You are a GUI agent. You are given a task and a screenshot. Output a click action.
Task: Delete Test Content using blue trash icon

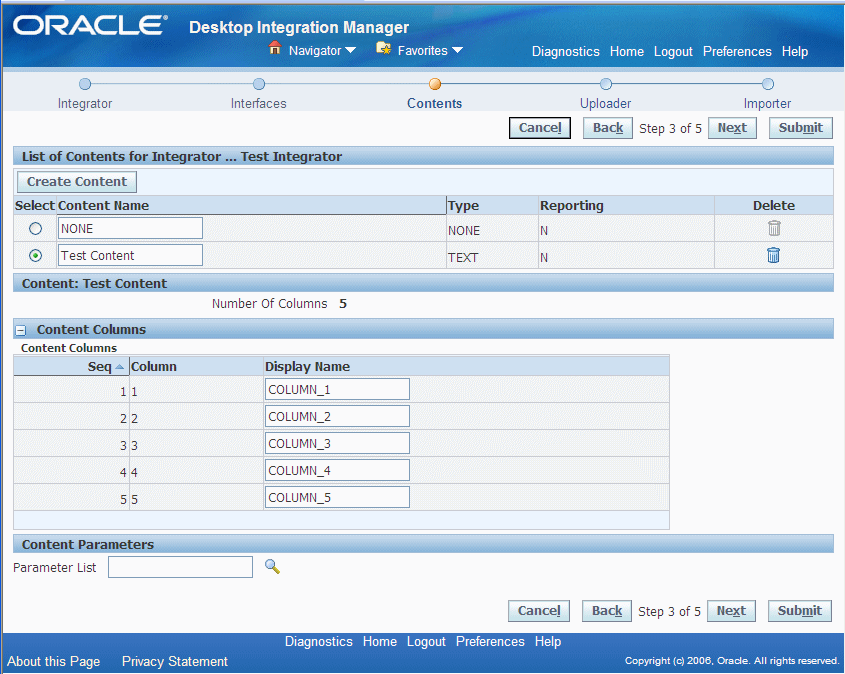click(773, 255)
